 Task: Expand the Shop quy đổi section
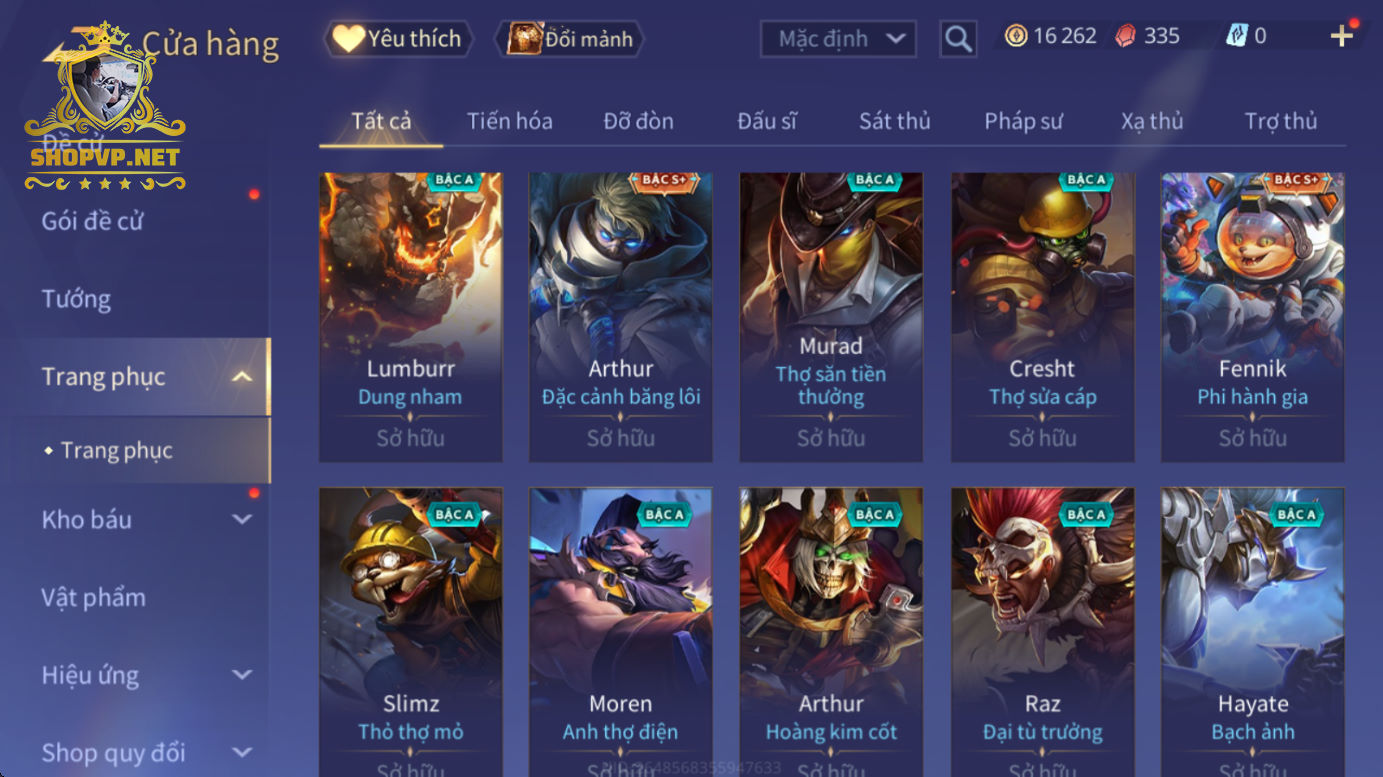click(x=242, y=752)
